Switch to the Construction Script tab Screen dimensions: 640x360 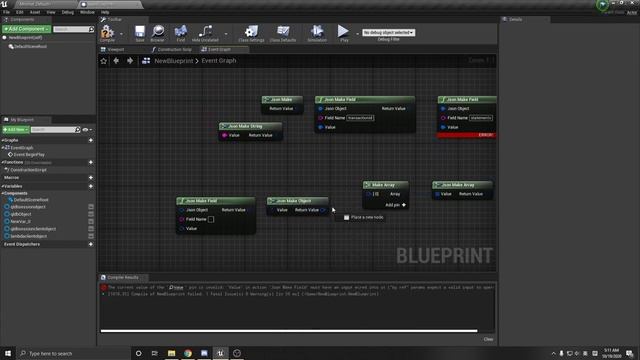coord(172,49)
